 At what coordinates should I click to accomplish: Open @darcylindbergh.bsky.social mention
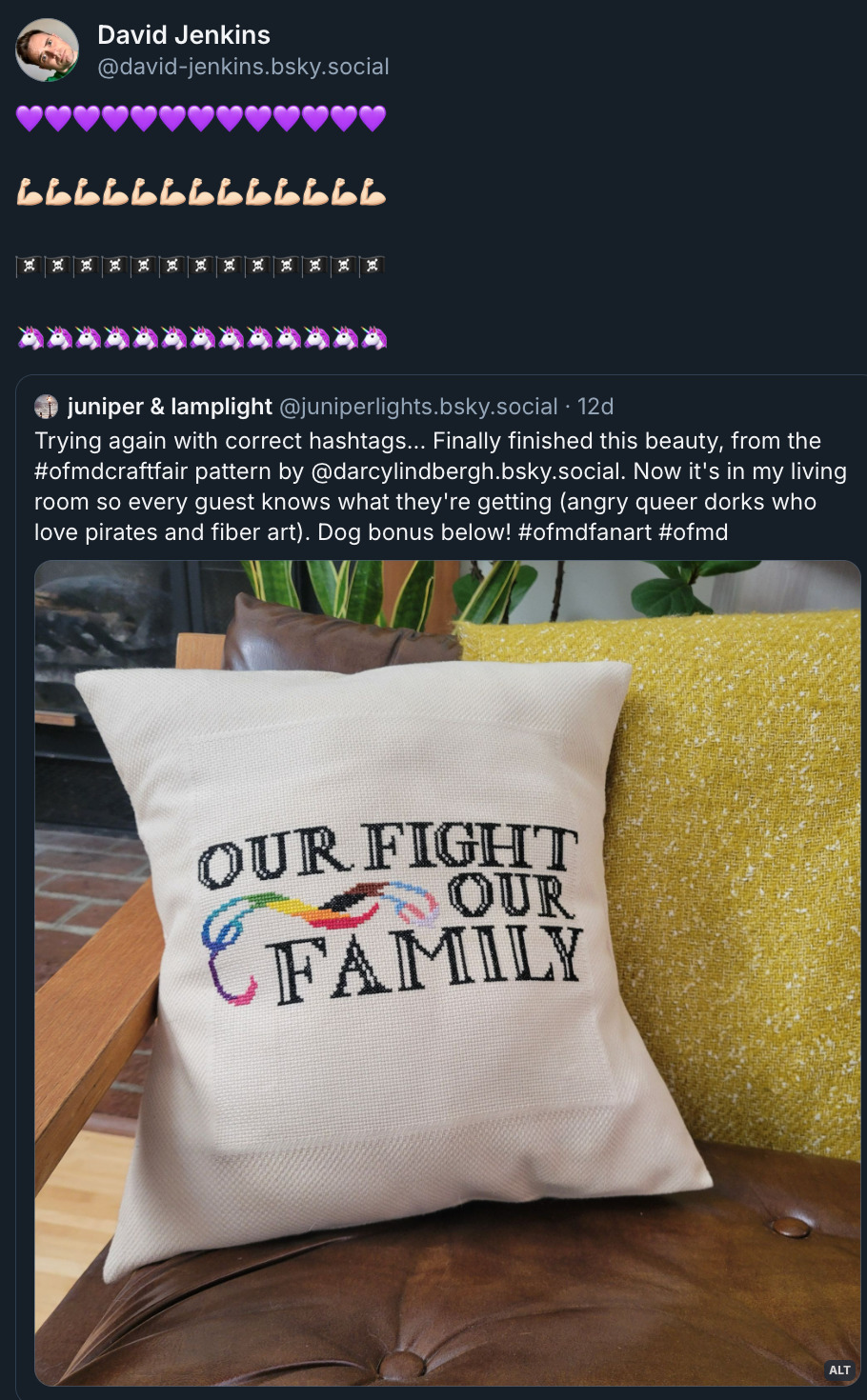point(466,471)
